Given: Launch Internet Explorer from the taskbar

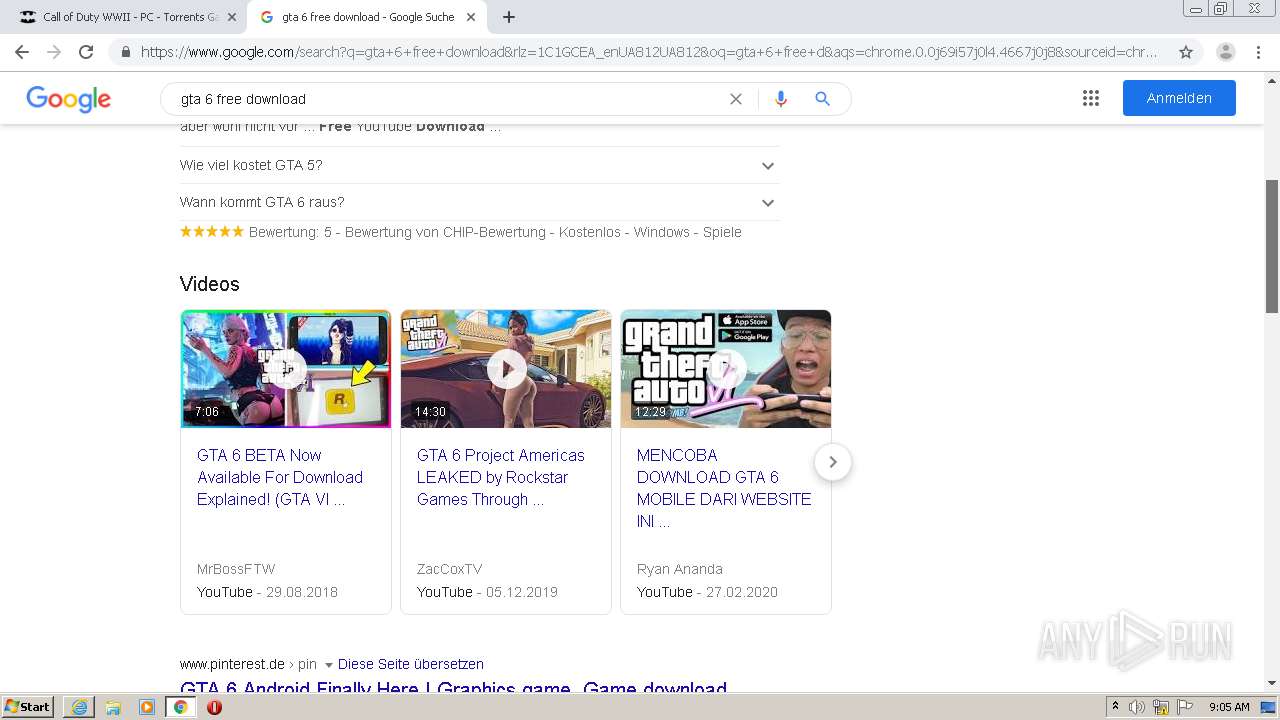Looking at the screenshot, I should [79, 707].
